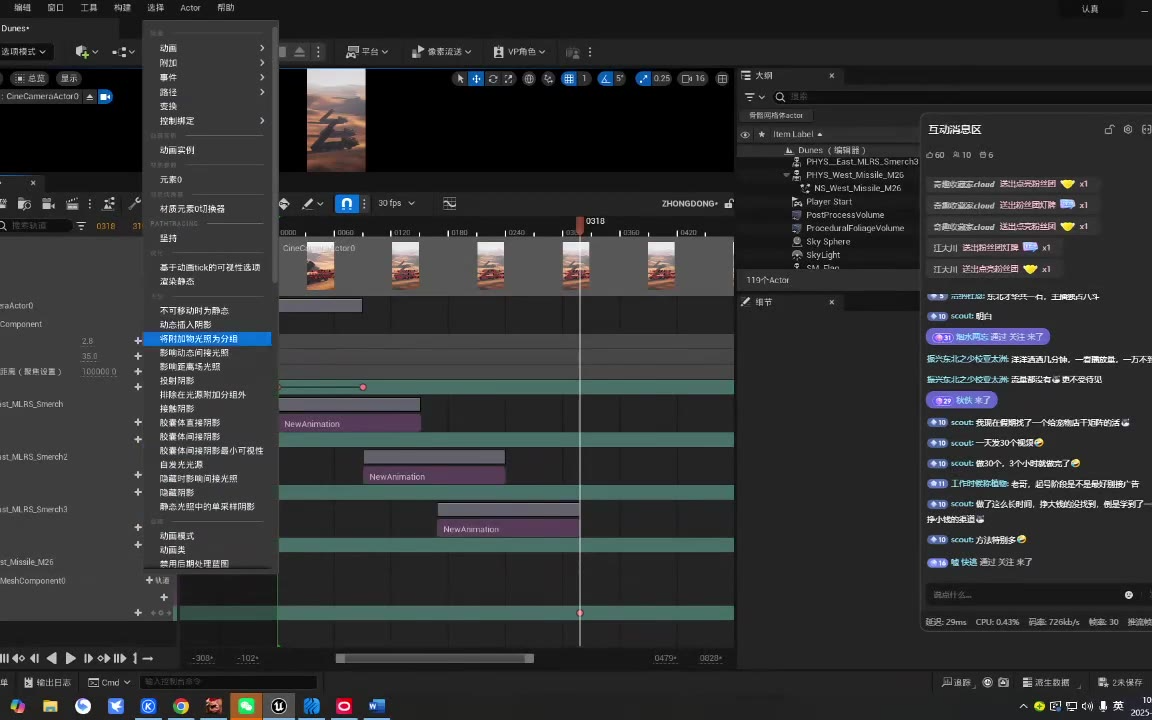1152x720 pixels.
Task: Click the 输出日志 output log button
Action: (x=47, y=682)
